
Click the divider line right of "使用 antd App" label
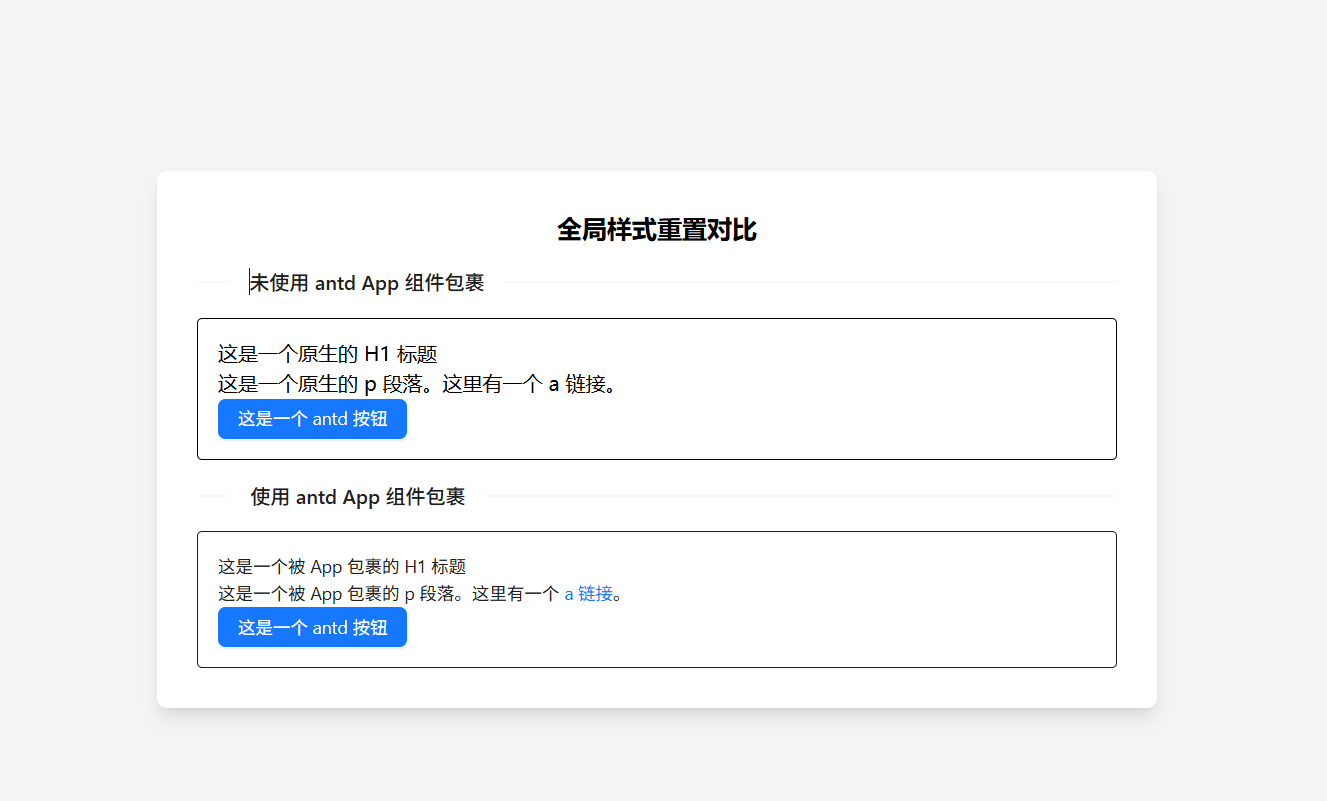(800, 496)
